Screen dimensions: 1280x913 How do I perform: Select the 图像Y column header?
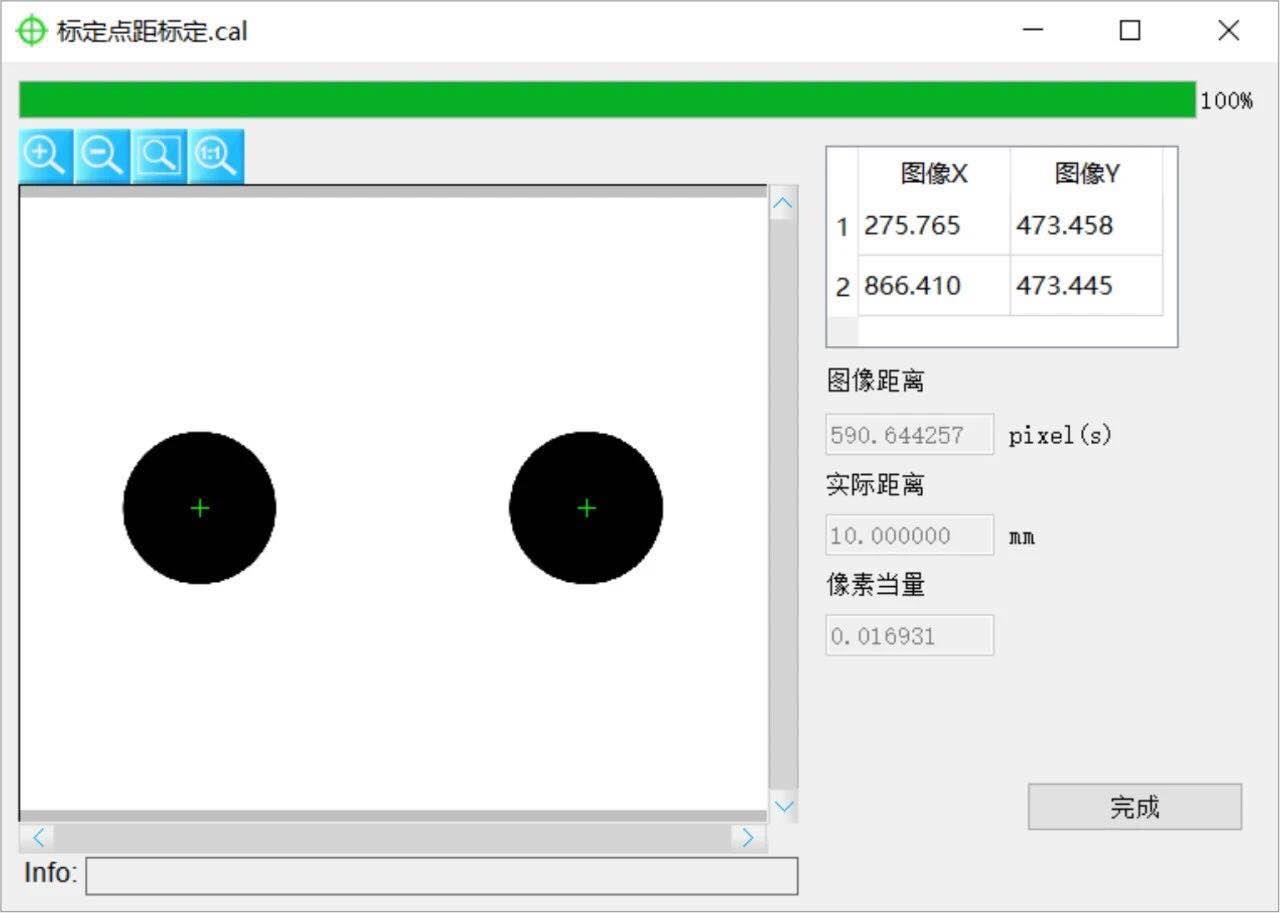(1087, 174)
